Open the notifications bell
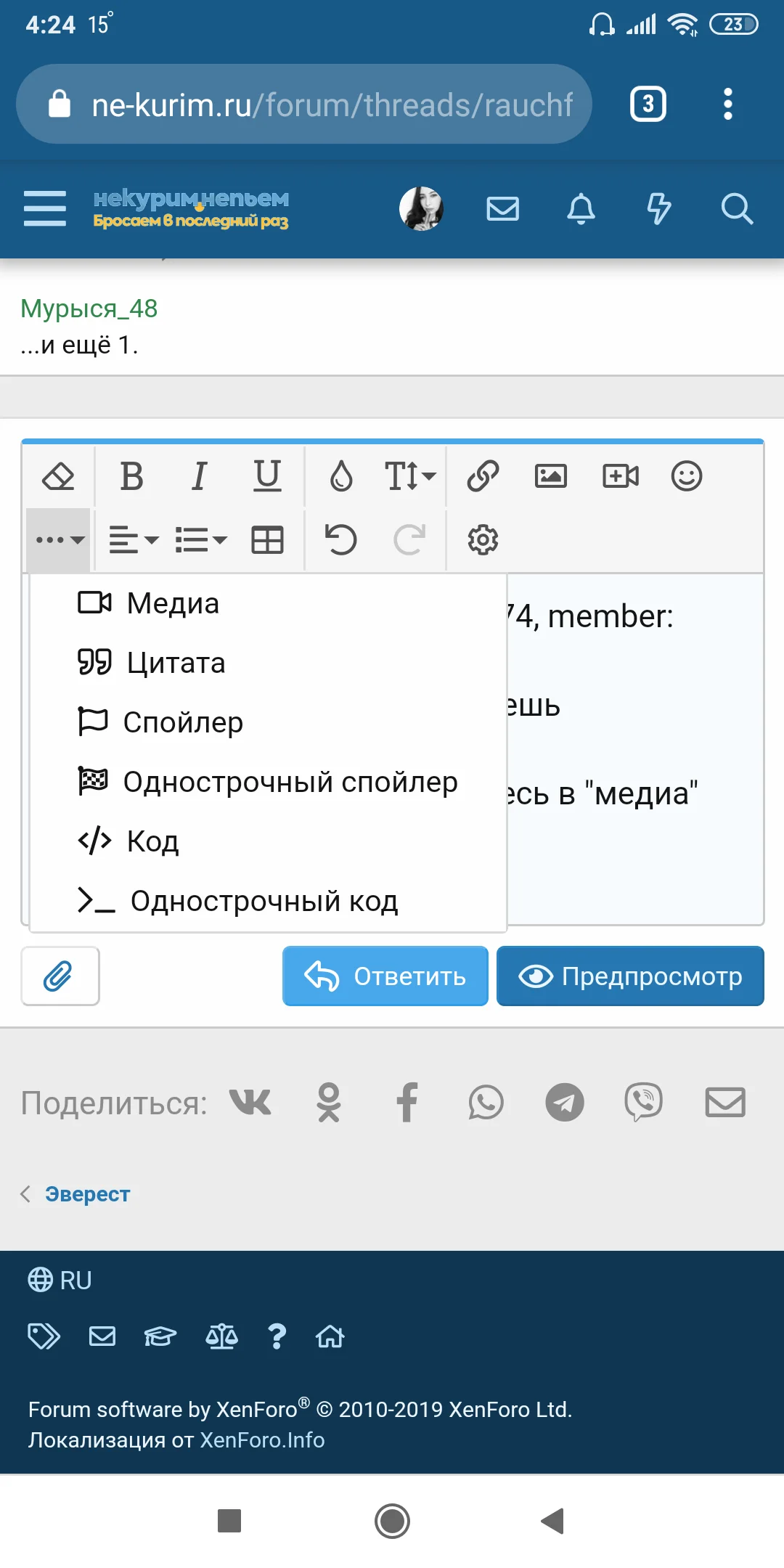This screenshot has width=784, height=1568. tap(581, 209)
